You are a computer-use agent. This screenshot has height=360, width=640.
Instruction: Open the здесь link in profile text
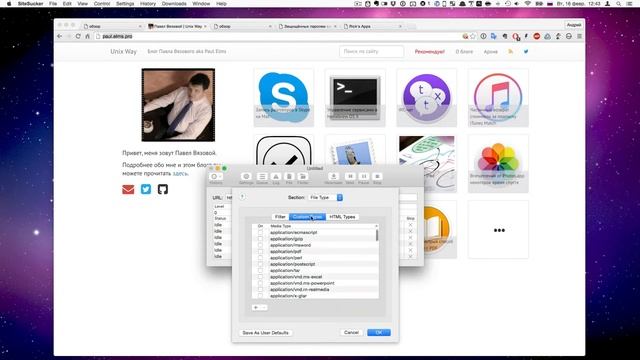click(x=180, y=173)
